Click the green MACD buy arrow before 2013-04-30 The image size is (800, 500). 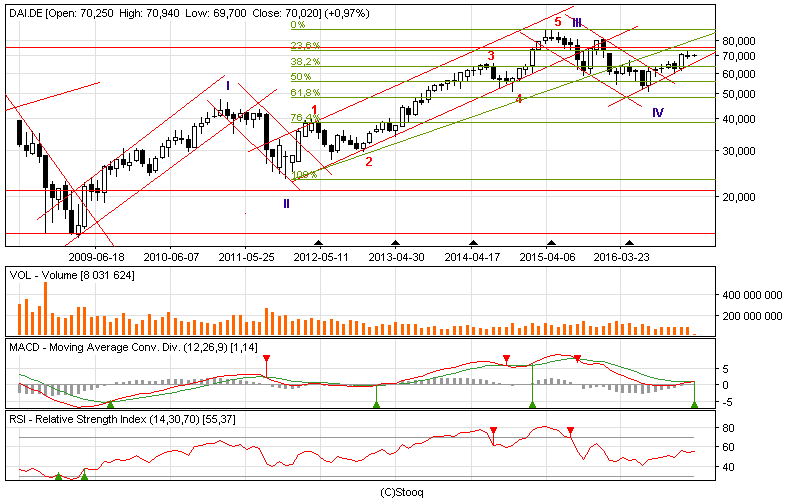coord(377,405)
